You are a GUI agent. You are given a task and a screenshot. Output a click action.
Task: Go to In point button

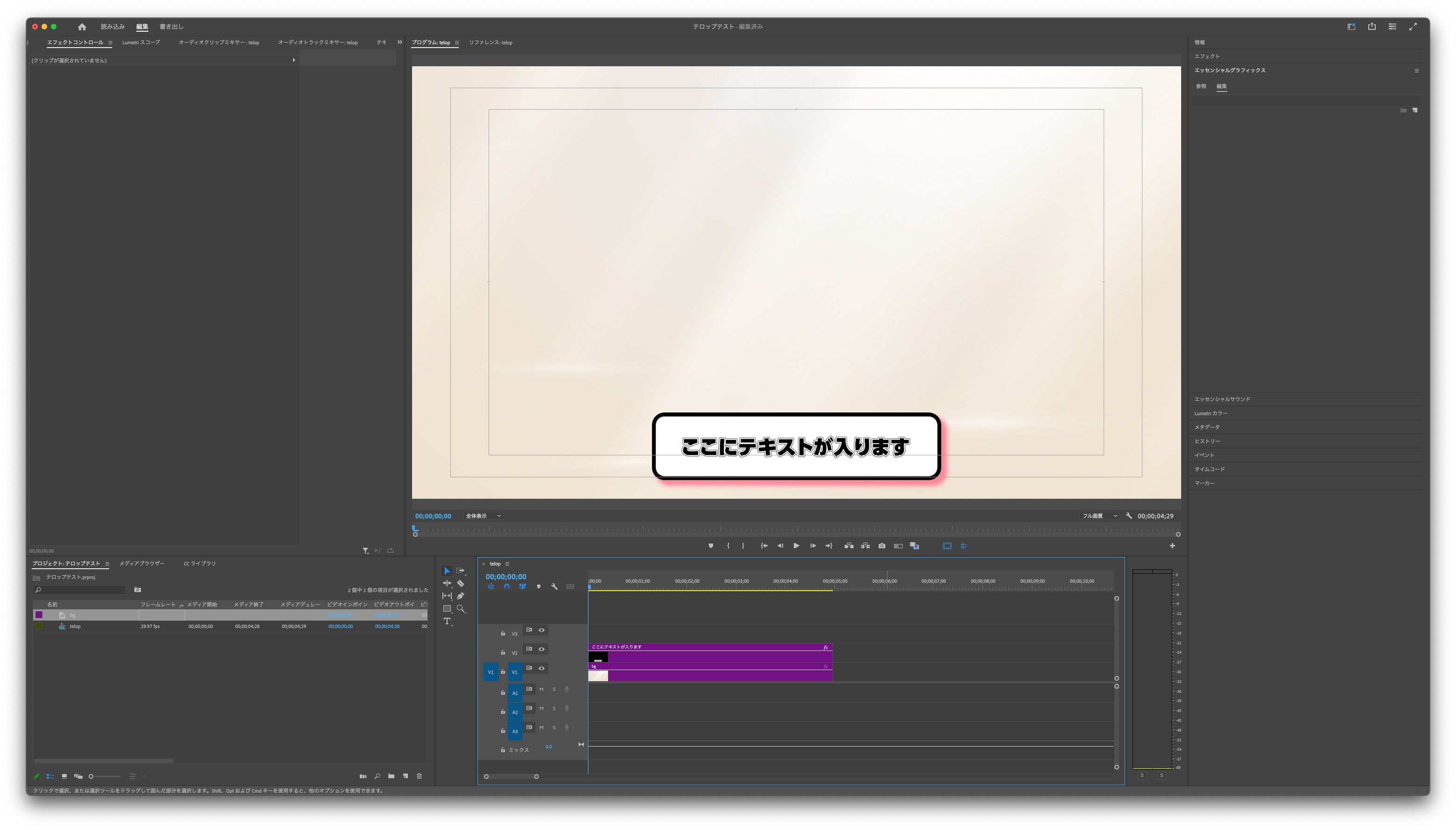pos(764,545)
